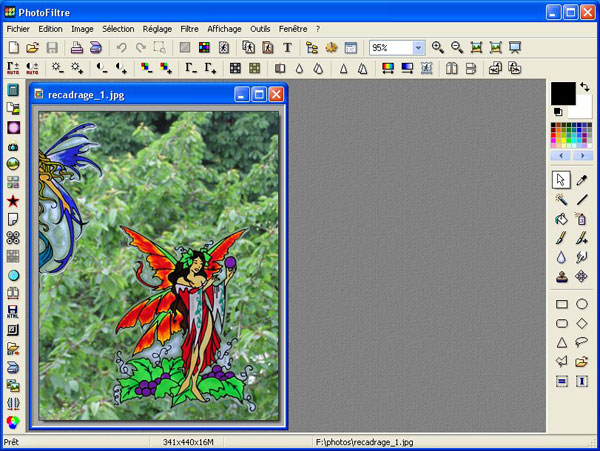Select the Clone stamp tool
Screen dimensions: 600x451
[561, 277]
